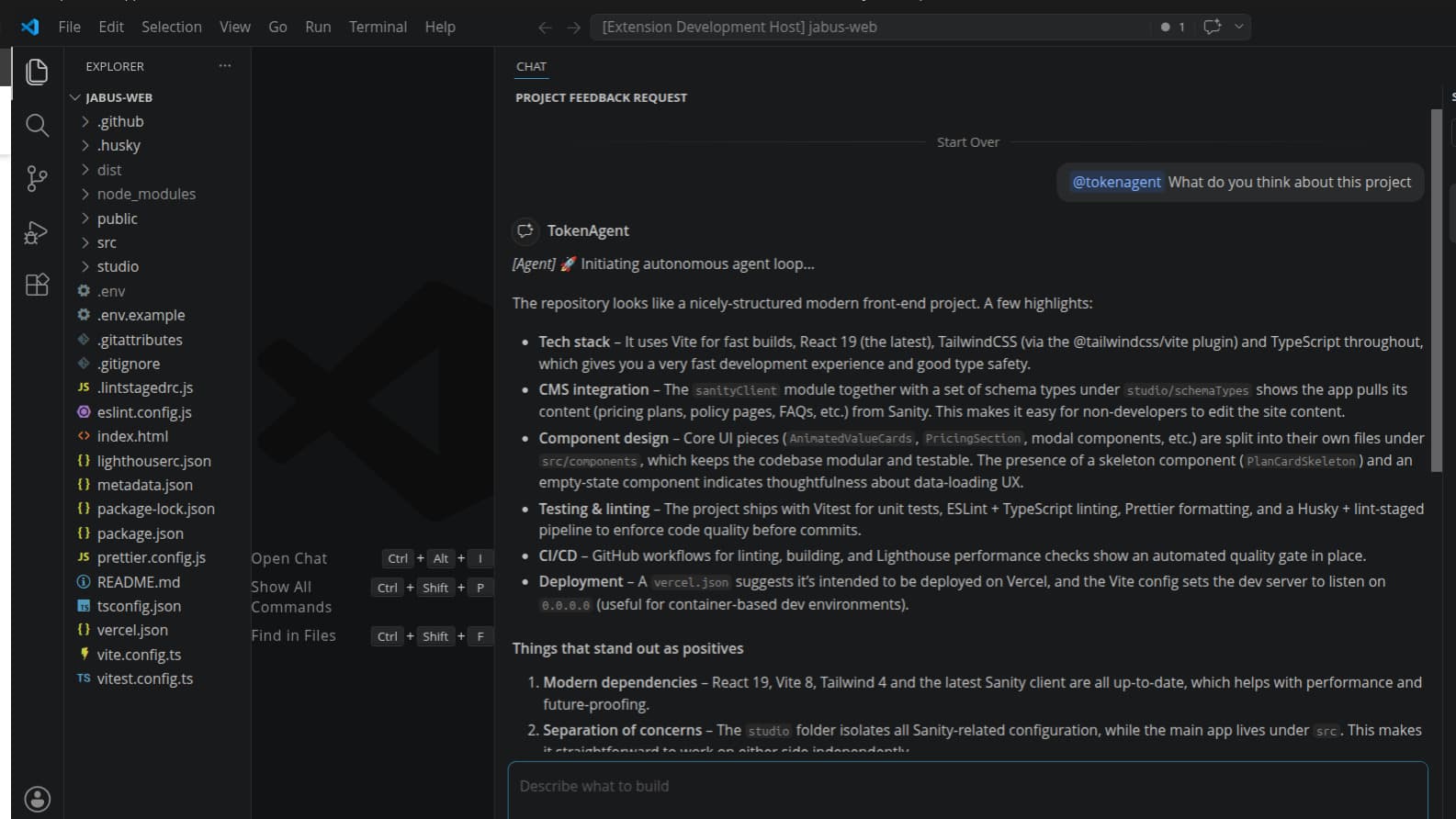Click the VS Code logo icon
Screen dimensions: 1456x819
click(30, 27)
